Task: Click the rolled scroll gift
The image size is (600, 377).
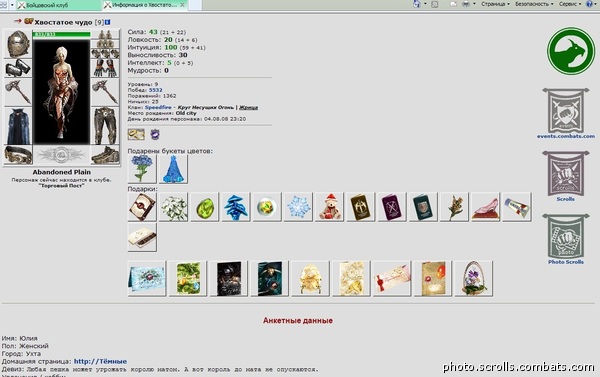Action: click(517, 207)
